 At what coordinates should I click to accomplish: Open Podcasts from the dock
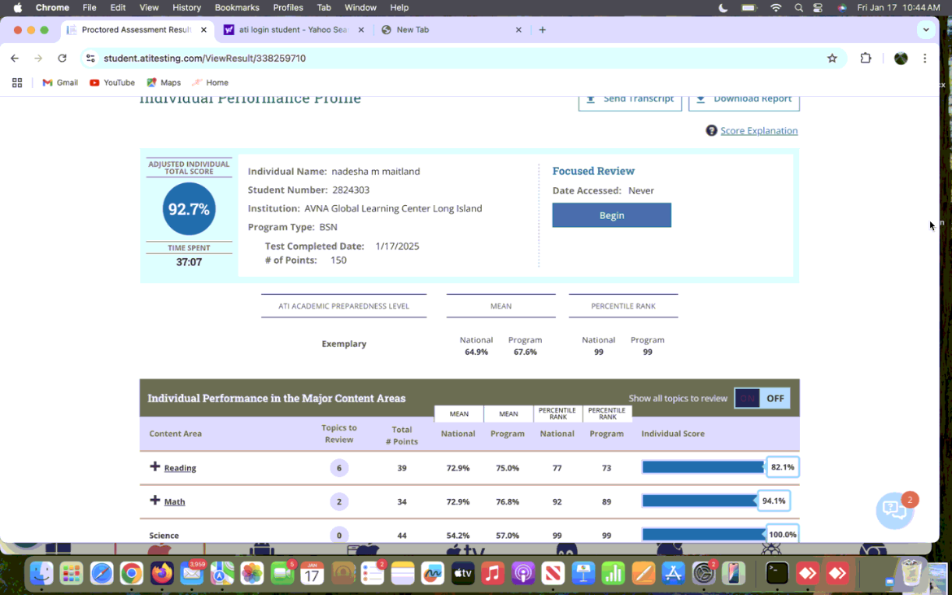tap(523, 573)
